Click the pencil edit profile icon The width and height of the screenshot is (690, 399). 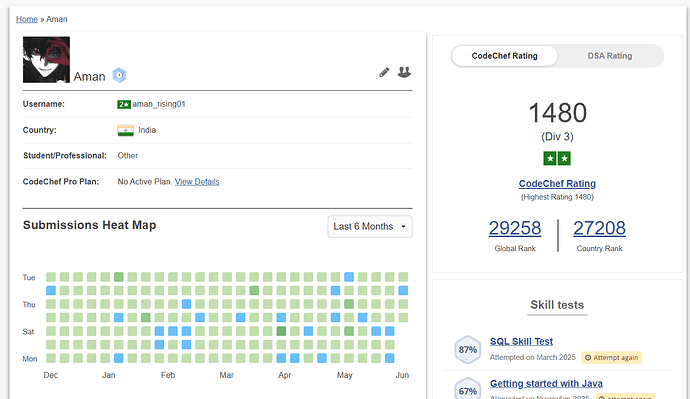coord(384,73)
